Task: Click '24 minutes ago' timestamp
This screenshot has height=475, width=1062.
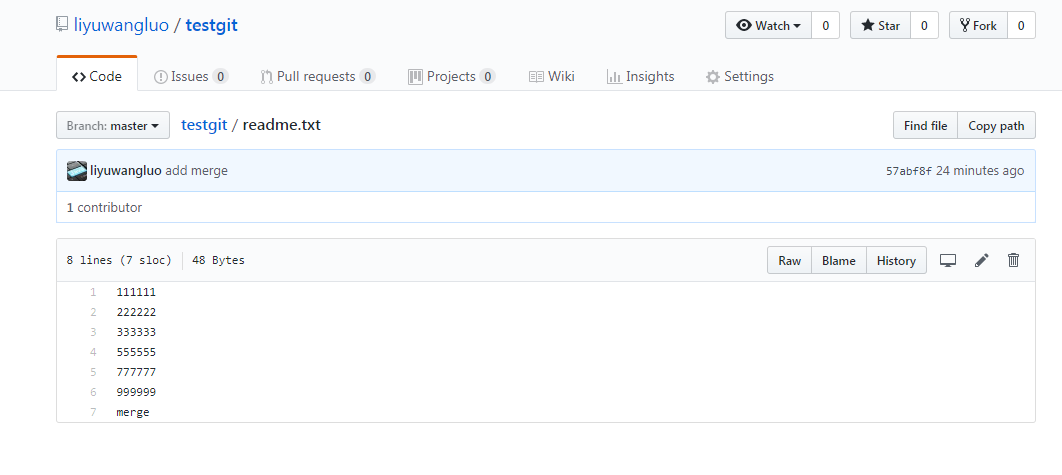Action: 980,171
